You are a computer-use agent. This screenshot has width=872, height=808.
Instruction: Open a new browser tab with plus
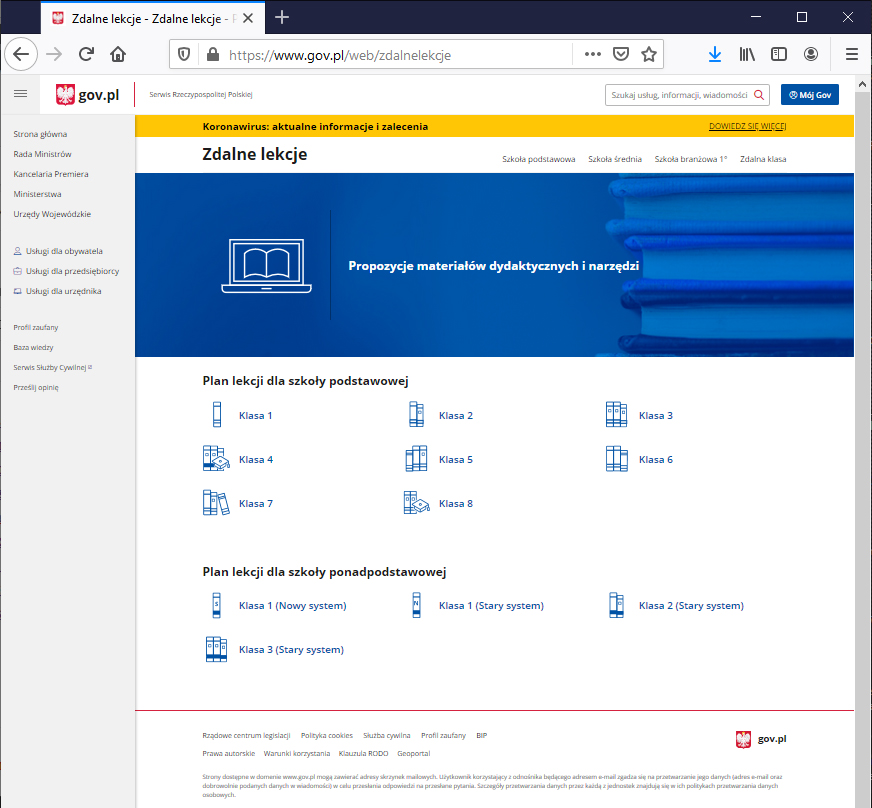[282, 17]
